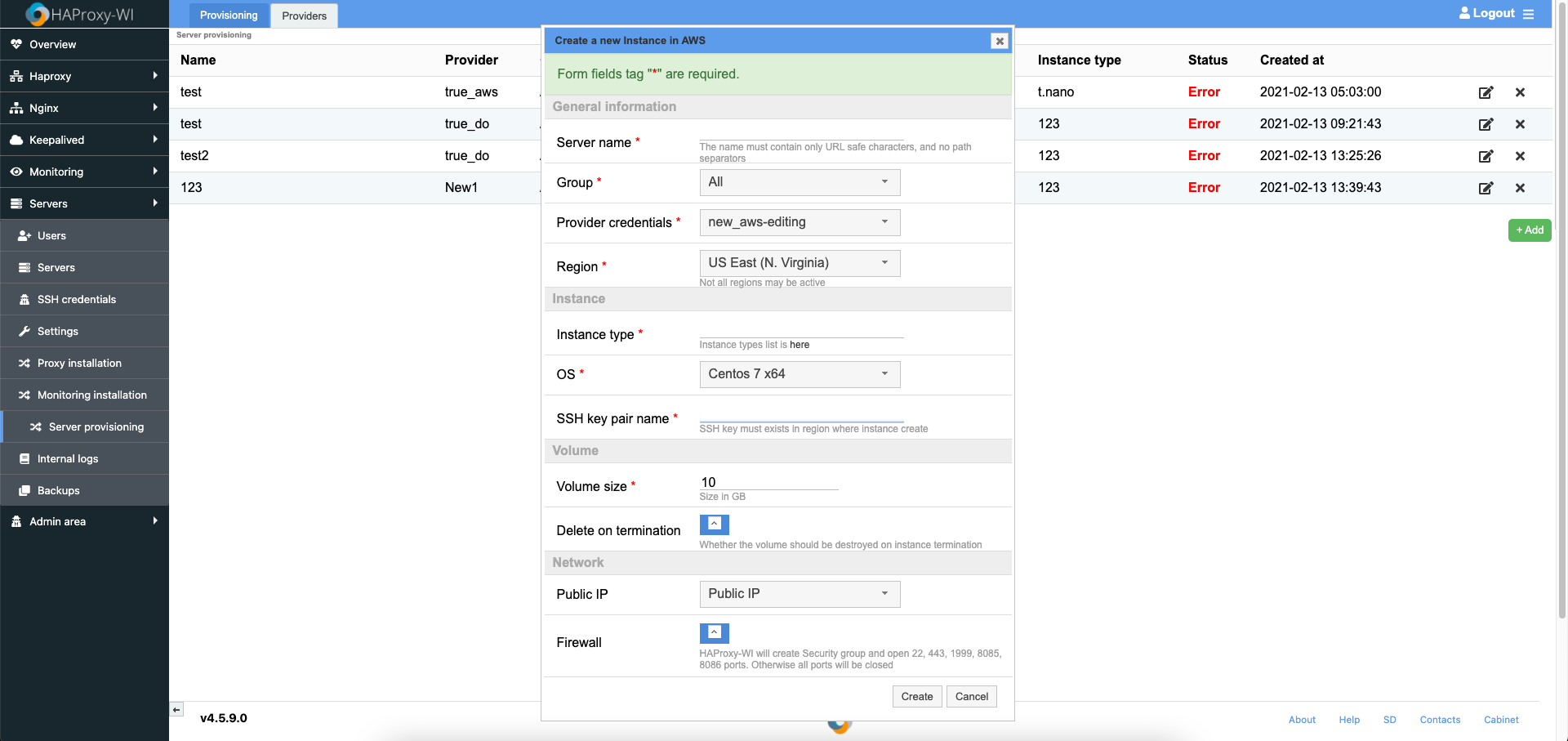Expand the Keepalived sidebar menu arrow
1568x741 pixels.
point(155,139)
